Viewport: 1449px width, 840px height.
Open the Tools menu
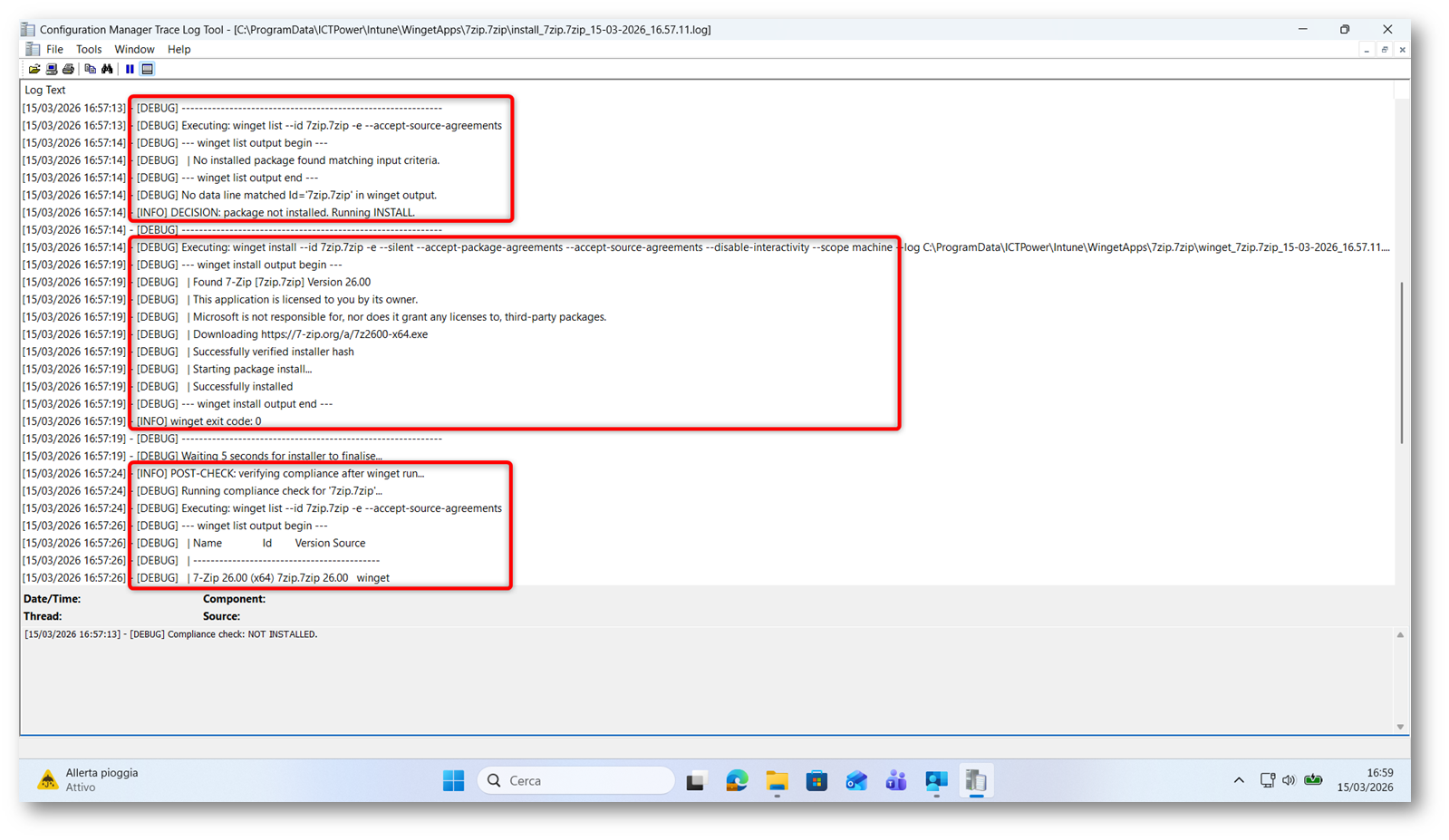click(89, 49)
